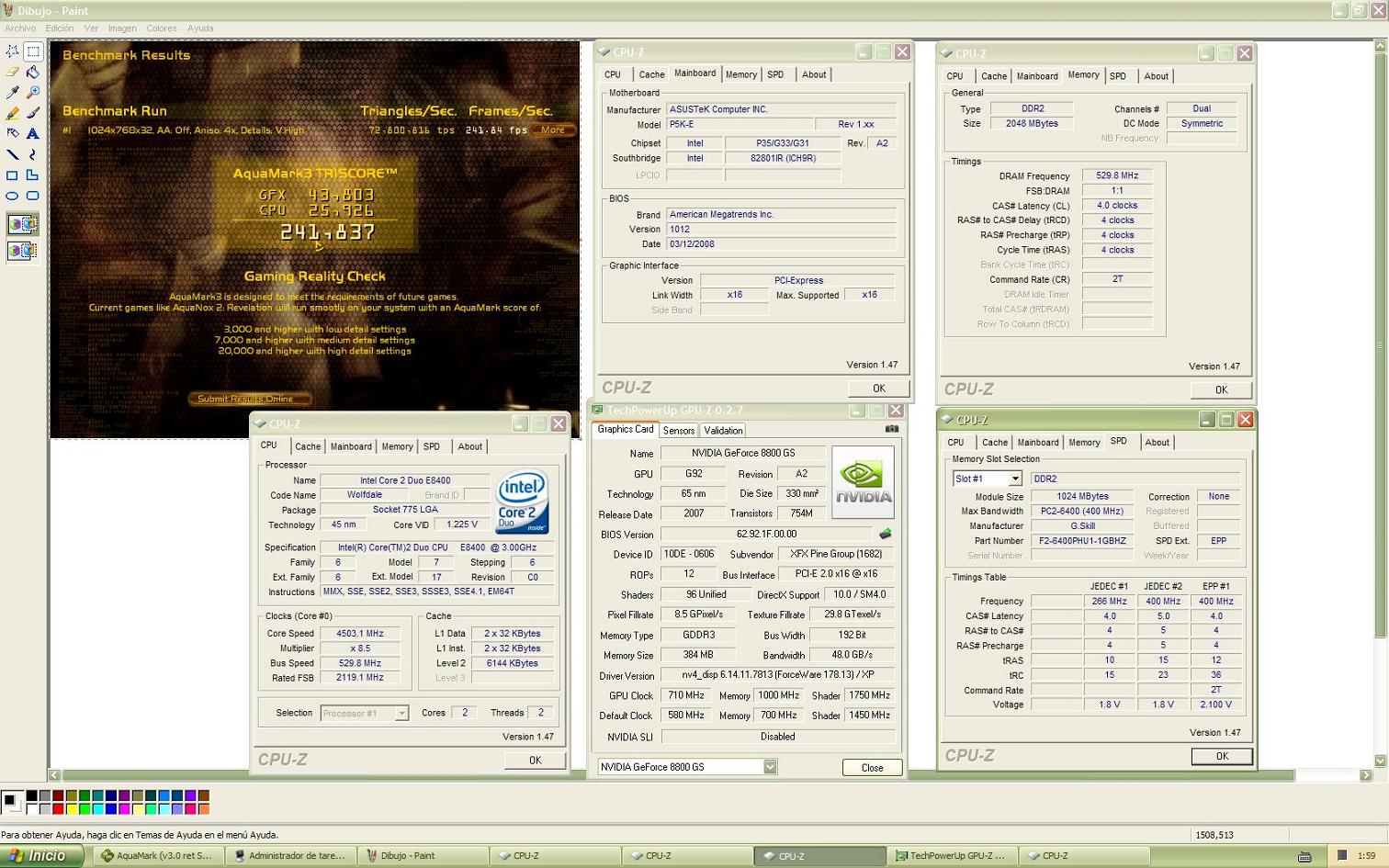Click the BIOS save chip icon in GPU-Z

pyautogui.click(x=885, y=534)
